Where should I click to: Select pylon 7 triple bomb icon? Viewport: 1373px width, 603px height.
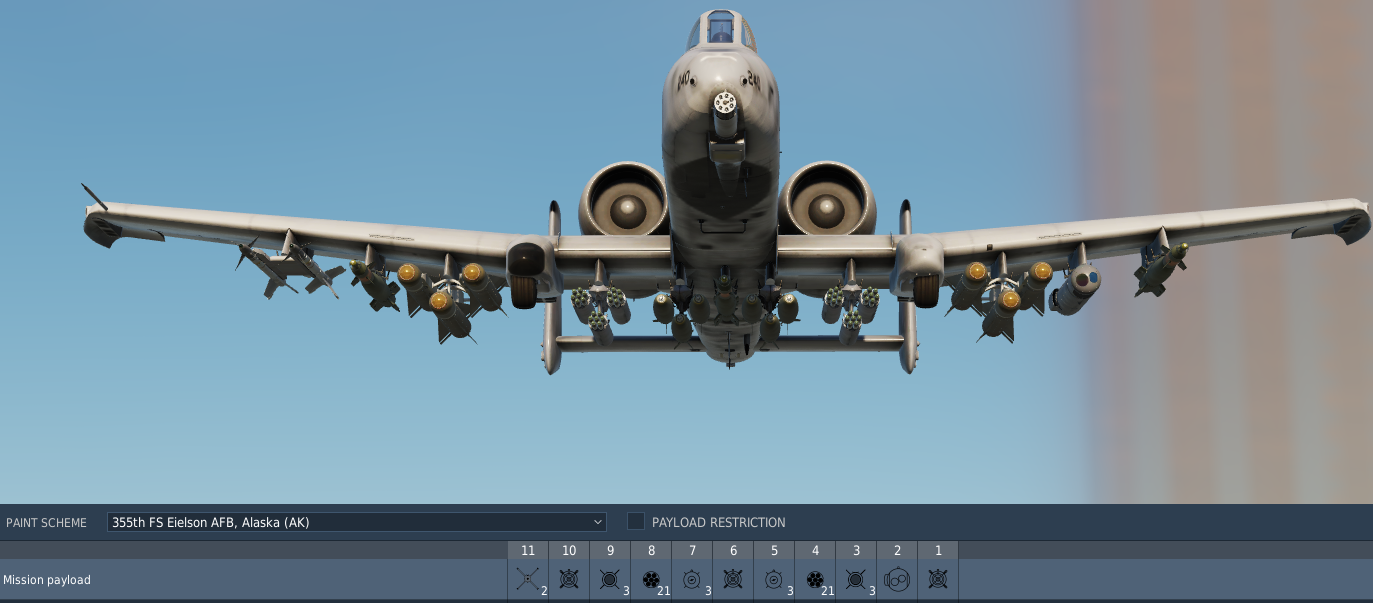coord(692,579)
